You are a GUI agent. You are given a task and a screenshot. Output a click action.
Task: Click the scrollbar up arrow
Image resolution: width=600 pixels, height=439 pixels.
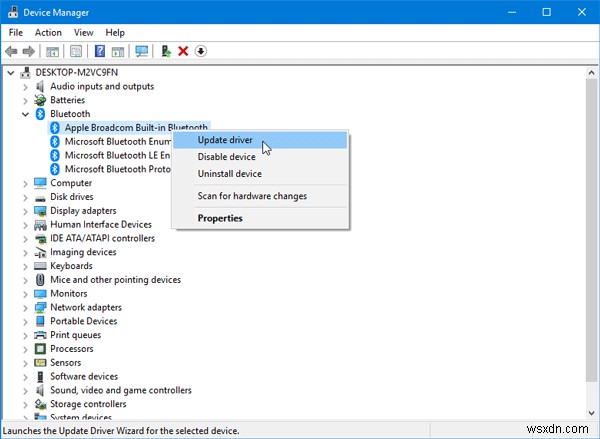click(x=592, y=73)
